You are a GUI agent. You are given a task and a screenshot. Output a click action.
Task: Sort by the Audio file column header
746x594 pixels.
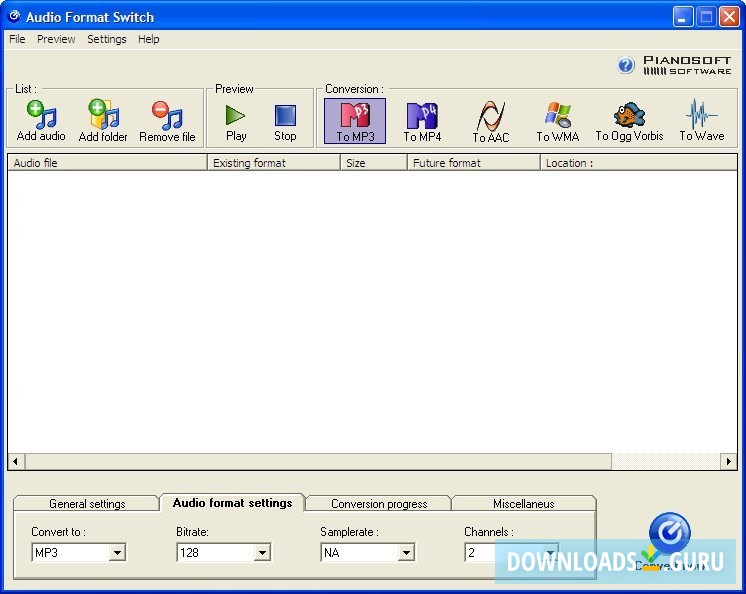pyautogui.click(x=108, y=163)
